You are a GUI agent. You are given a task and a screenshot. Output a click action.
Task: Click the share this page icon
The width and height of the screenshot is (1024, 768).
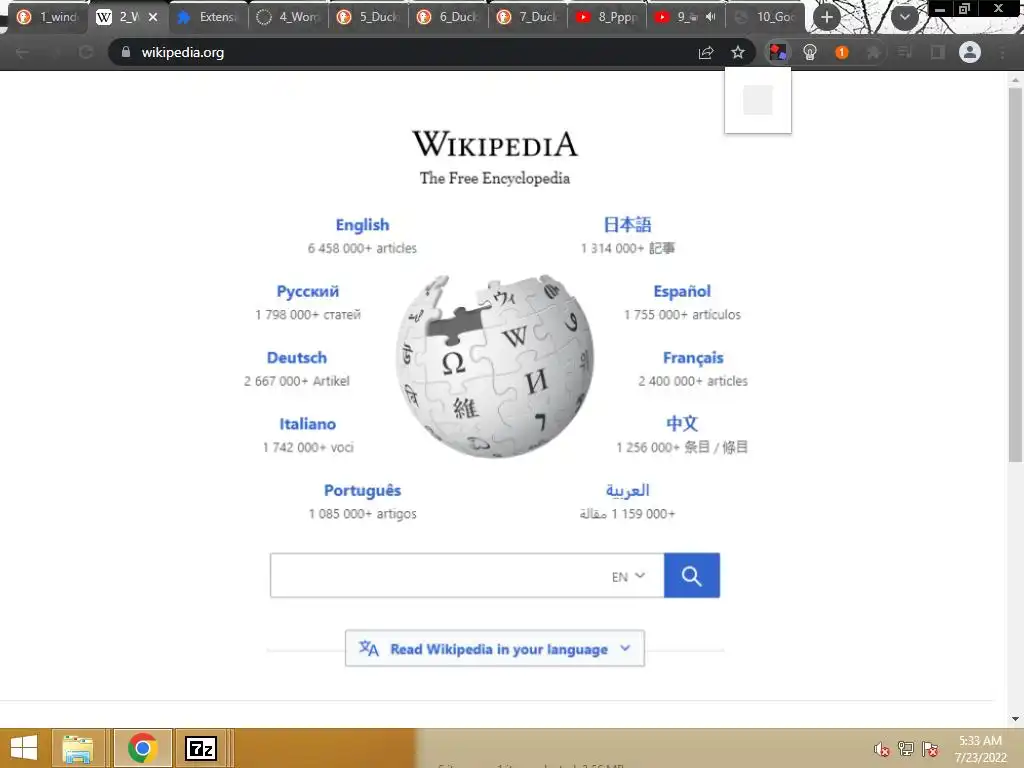[706, 52]
